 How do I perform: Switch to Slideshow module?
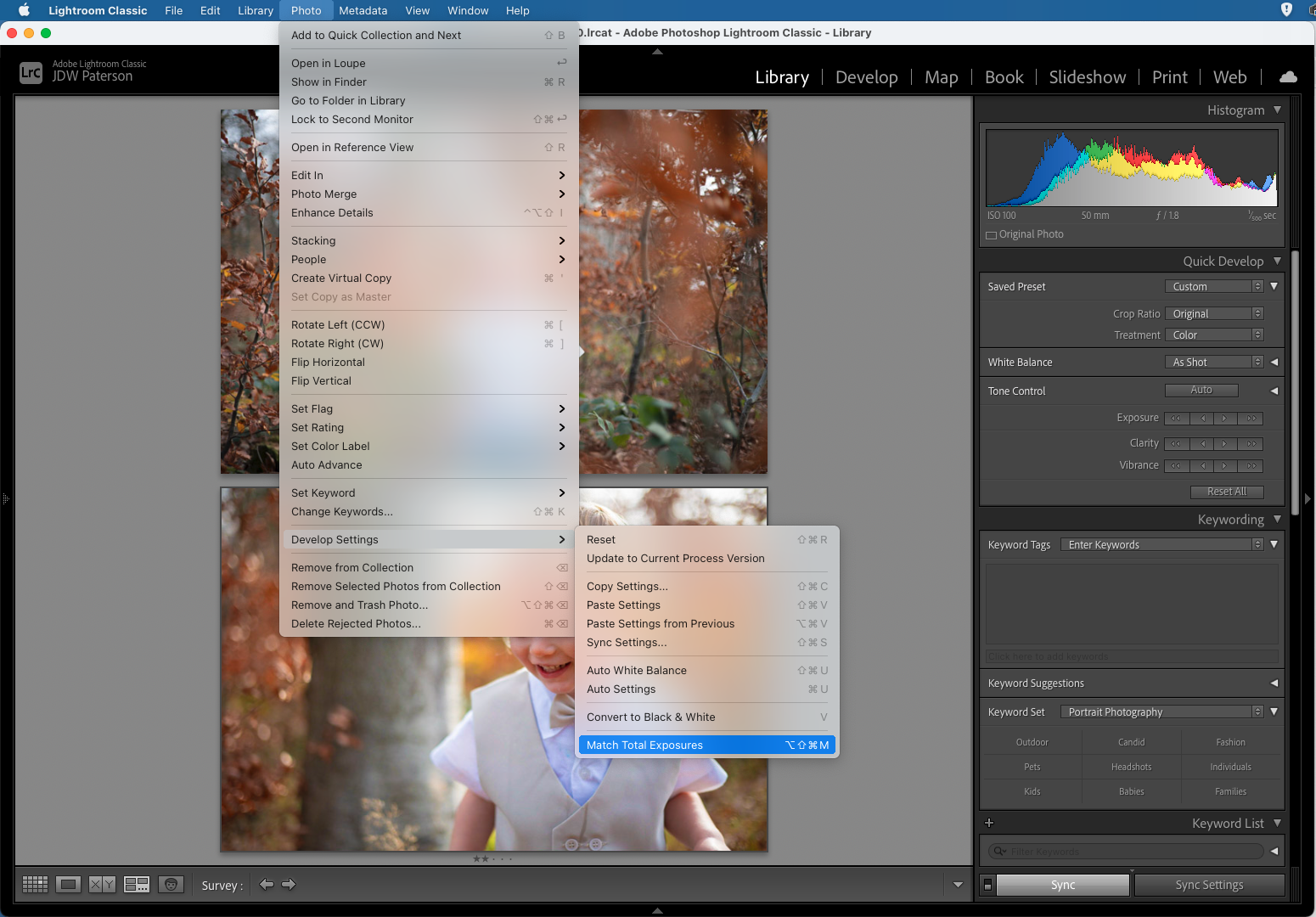point(1087,77)
